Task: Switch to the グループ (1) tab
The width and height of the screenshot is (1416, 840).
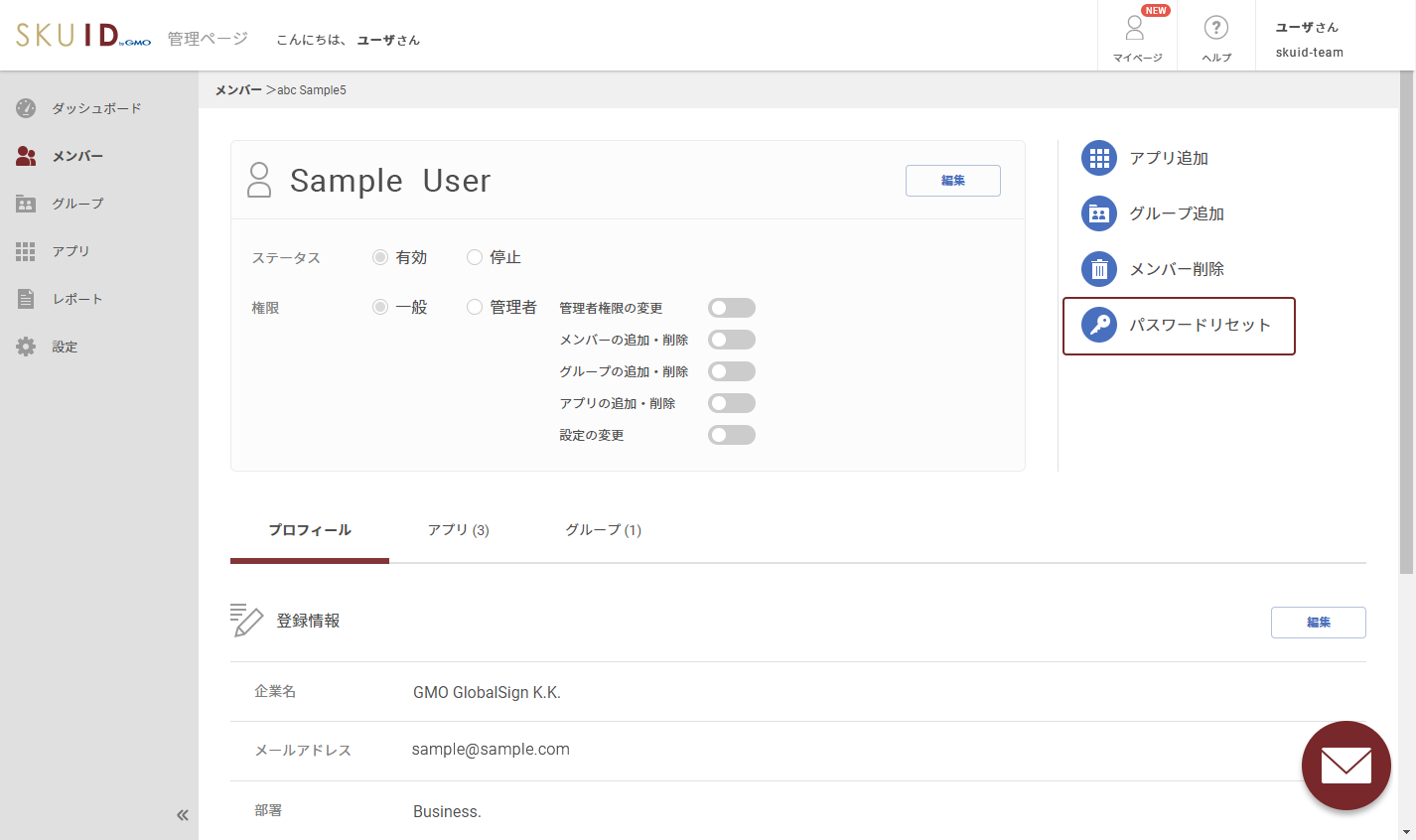Action: click(x=603, y=530)
